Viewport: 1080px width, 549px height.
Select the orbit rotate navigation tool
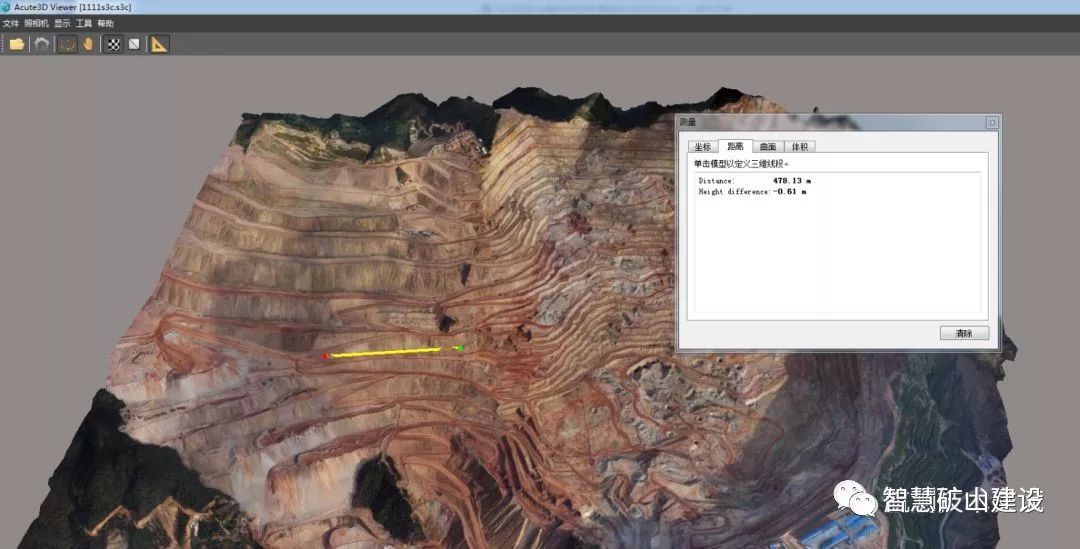[x=67, y=44]
